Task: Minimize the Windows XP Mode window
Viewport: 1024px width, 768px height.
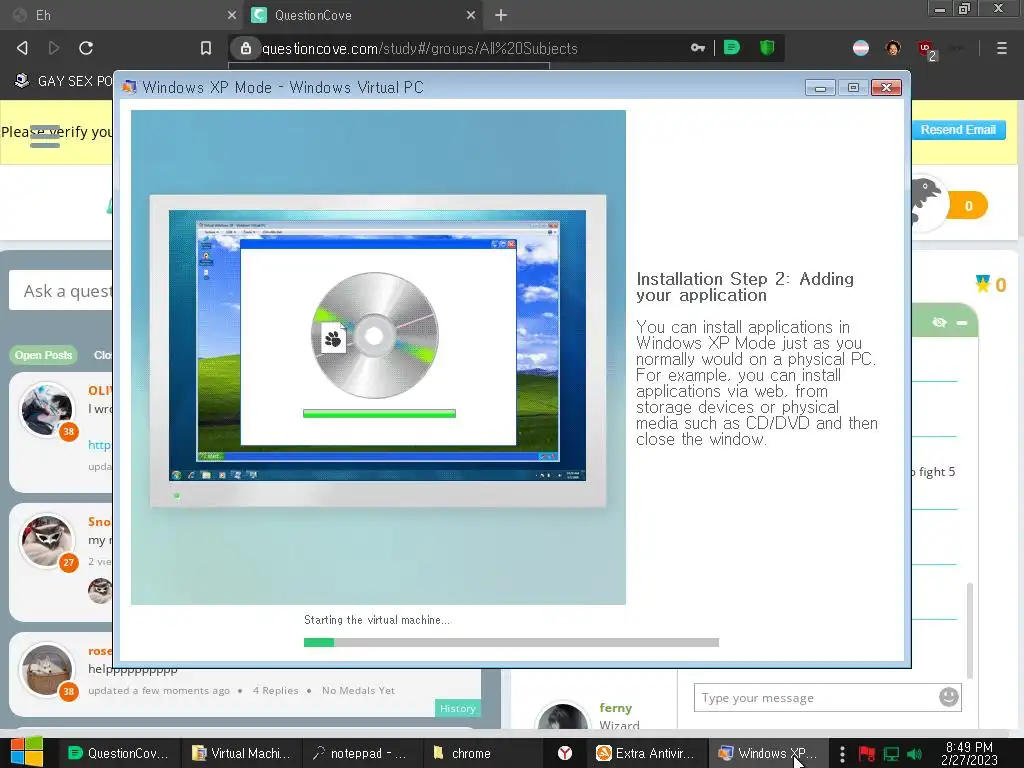Action: click(x=820, y=88)
